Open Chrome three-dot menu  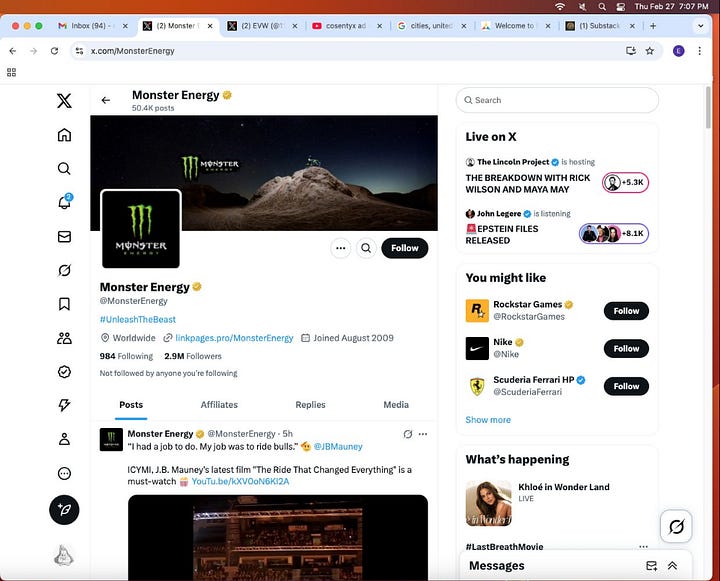point(699,51)
